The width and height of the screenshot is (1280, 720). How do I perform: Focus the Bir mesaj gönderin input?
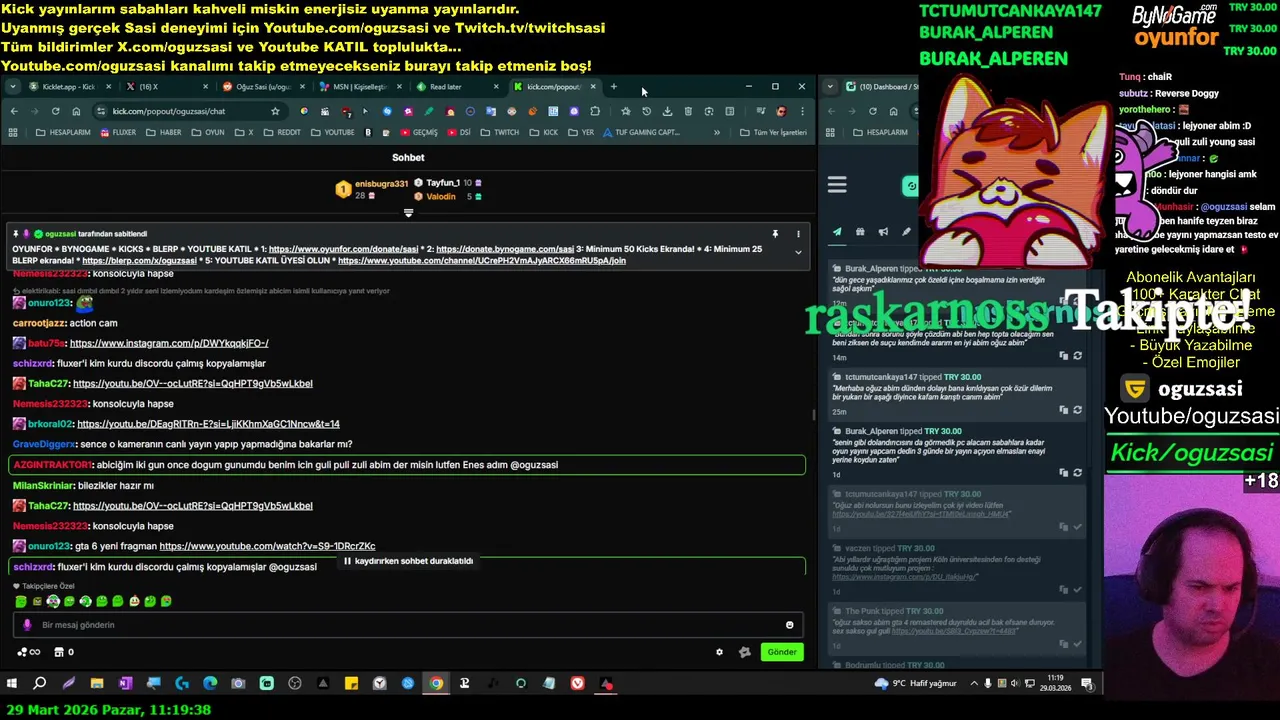click(410, 625)
